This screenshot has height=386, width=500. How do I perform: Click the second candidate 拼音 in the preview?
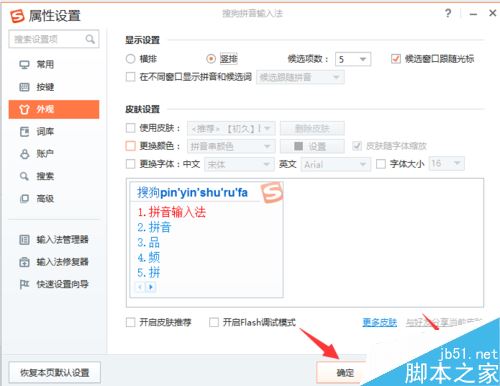click(154, 227)
